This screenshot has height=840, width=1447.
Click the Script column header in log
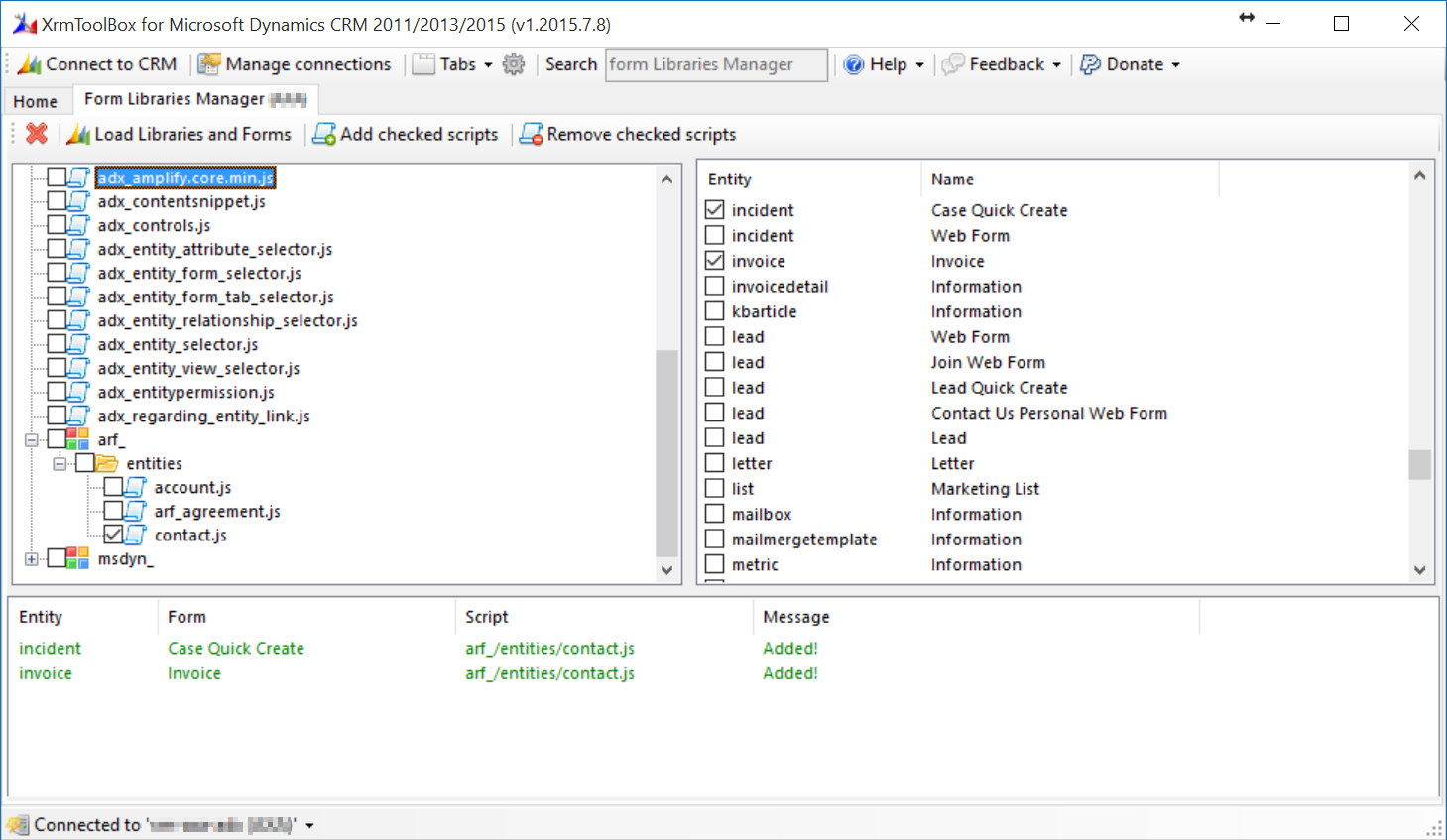(603, 617)
